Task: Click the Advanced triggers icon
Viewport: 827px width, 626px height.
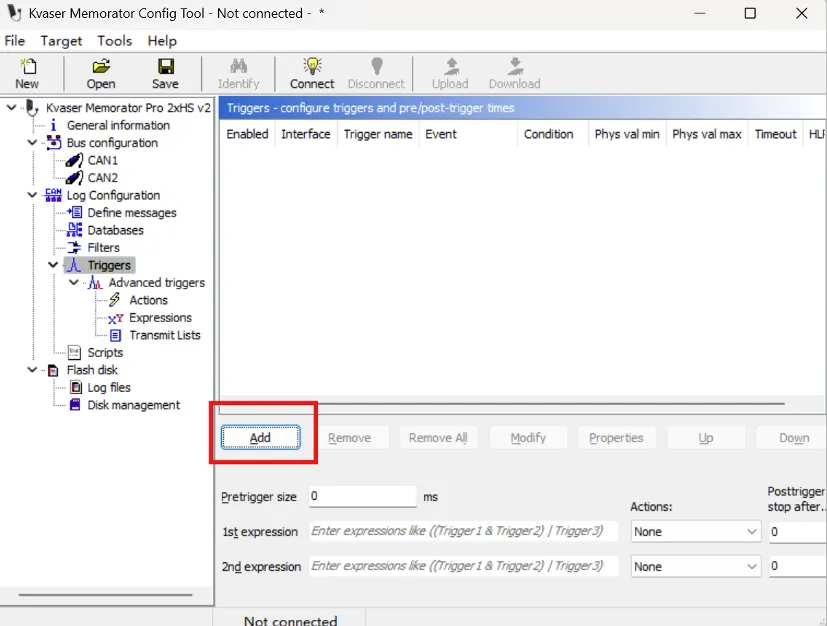Action: 95,283
